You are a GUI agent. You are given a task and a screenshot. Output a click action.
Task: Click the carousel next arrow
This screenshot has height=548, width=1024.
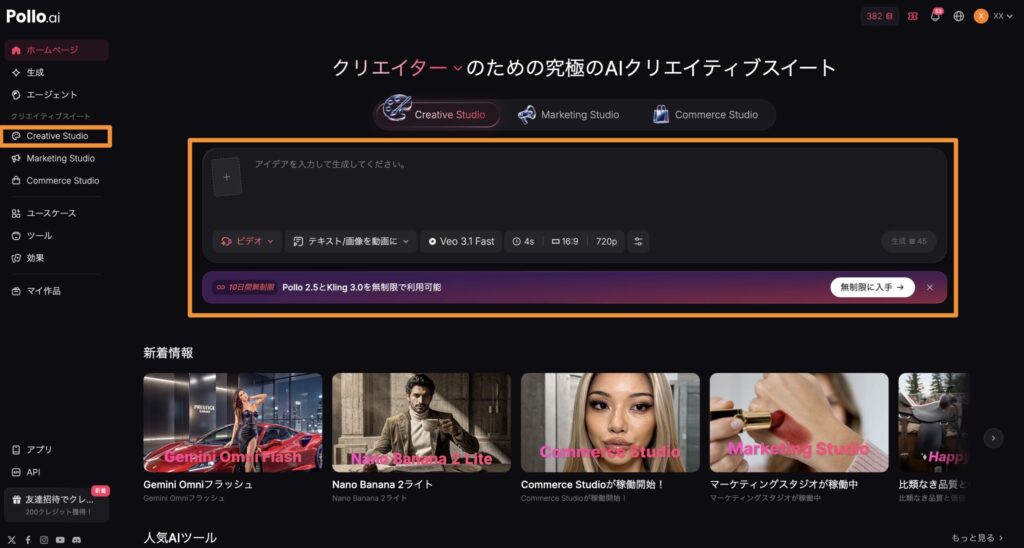(993, 438)
